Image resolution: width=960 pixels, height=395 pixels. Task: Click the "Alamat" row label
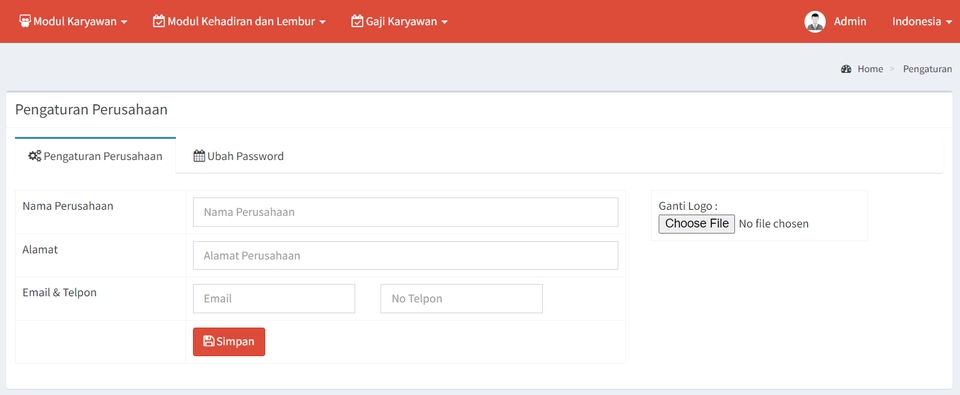point(40,249)
